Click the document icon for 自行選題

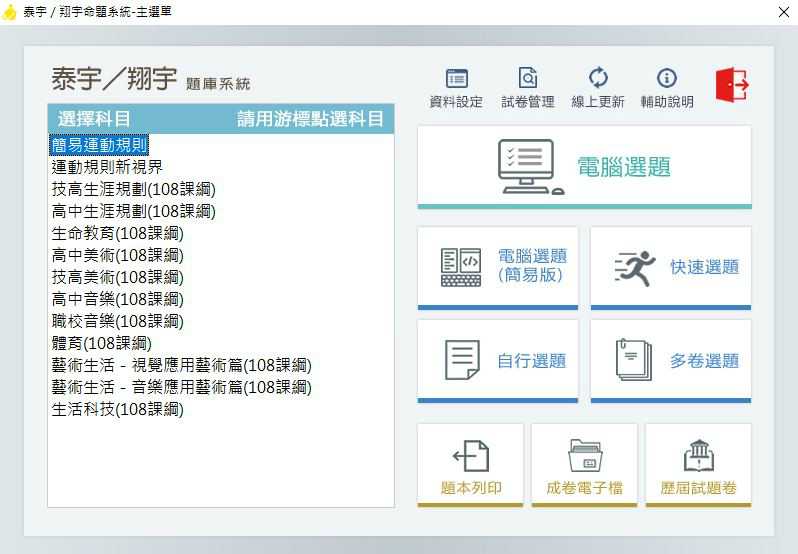[x=462, y=360]
